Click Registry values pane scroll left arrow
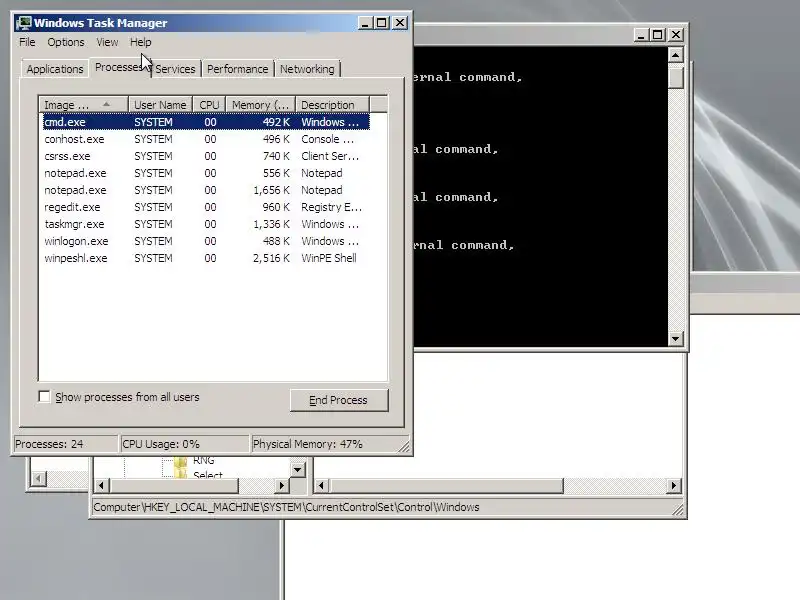The height and width of the screenshot is (600, 800). click(321, 486)
